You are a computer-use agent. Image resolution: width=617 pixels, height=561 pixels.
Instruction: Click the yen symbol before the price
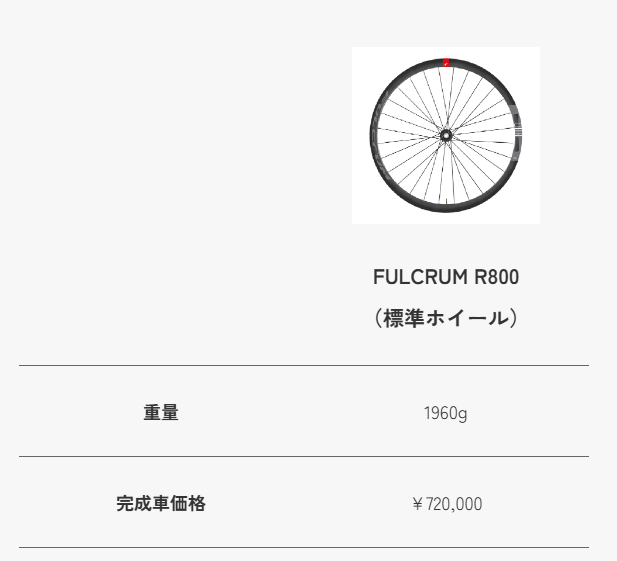(417, 504)
